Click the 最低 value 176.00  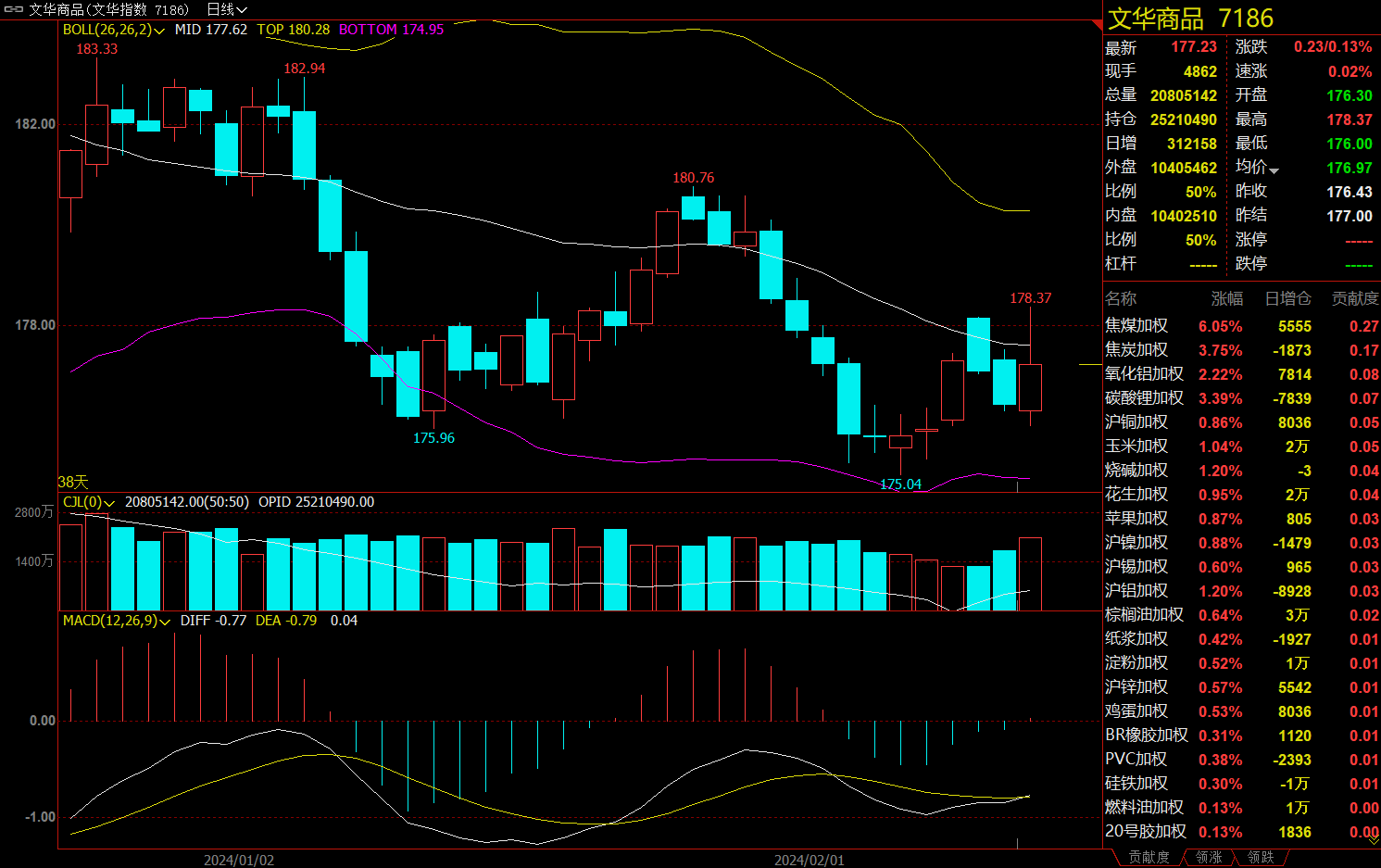tap(1350, 144)
